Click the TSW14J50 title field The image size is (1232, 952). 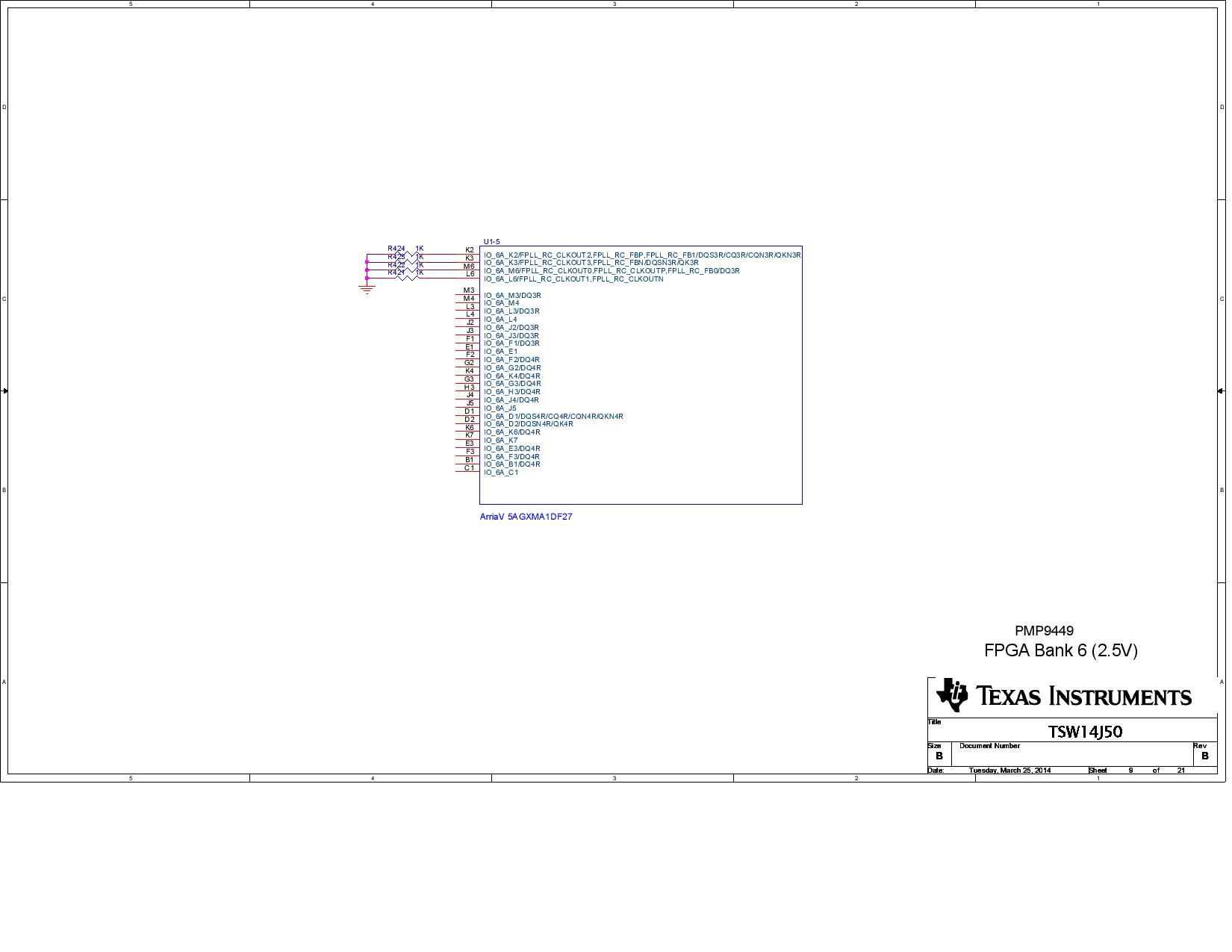click(x=1084, y=732)
